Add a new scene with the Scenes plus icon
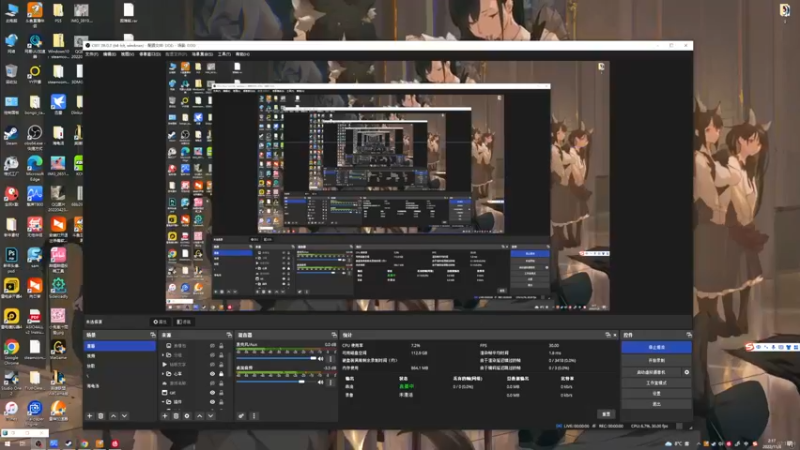 click(90, 416)
